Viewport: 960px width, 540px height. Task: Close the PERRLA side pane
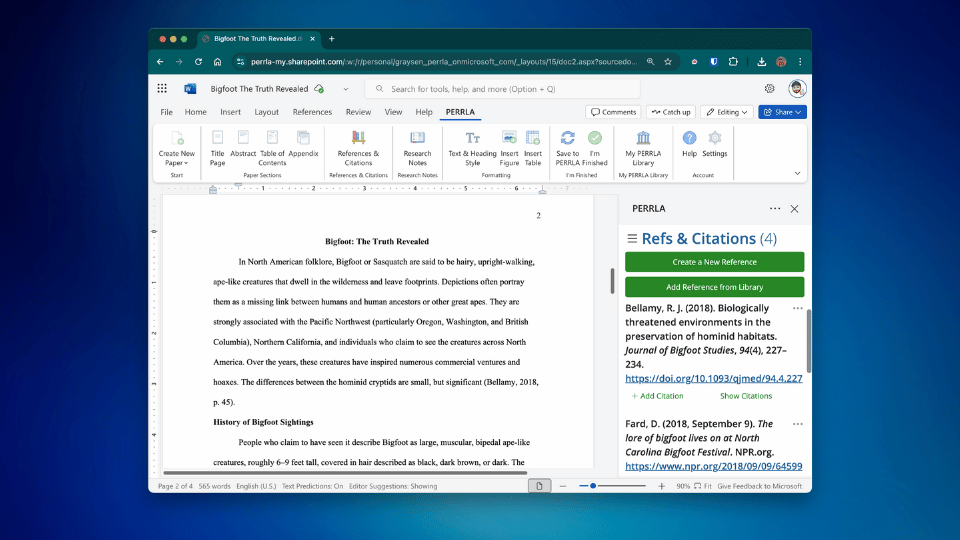794,209
